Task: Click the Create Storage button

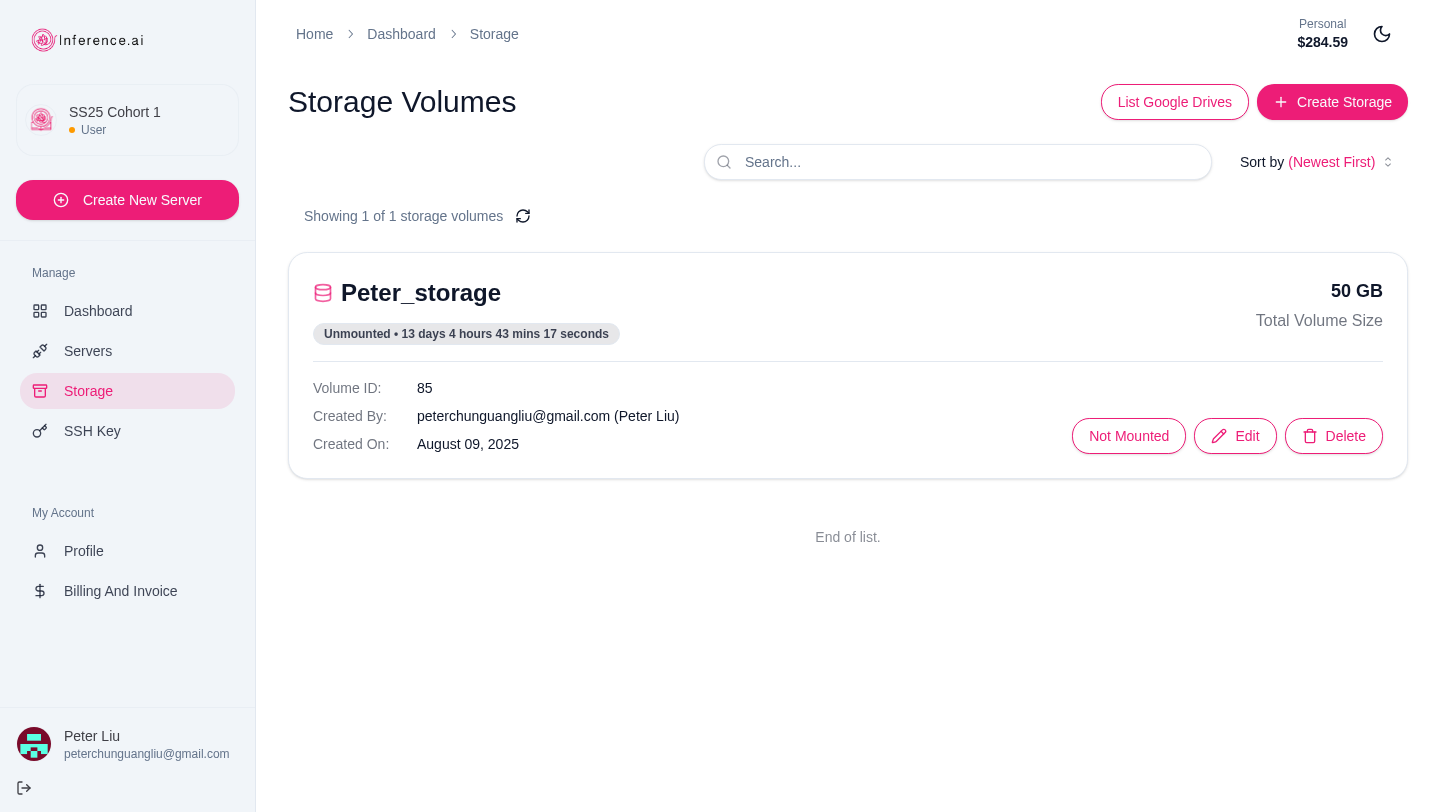Action: click(1332, 102)
